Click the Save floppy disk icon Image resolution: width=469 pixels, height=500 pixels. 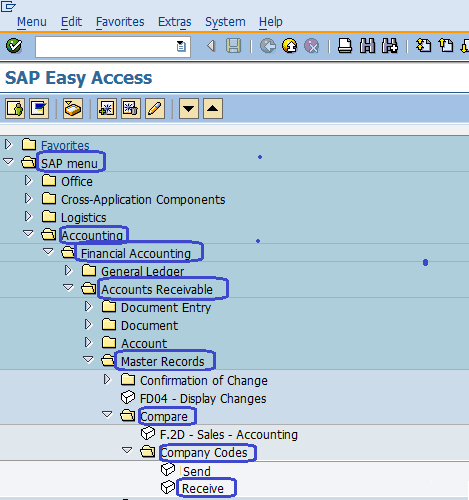[233, 46]
